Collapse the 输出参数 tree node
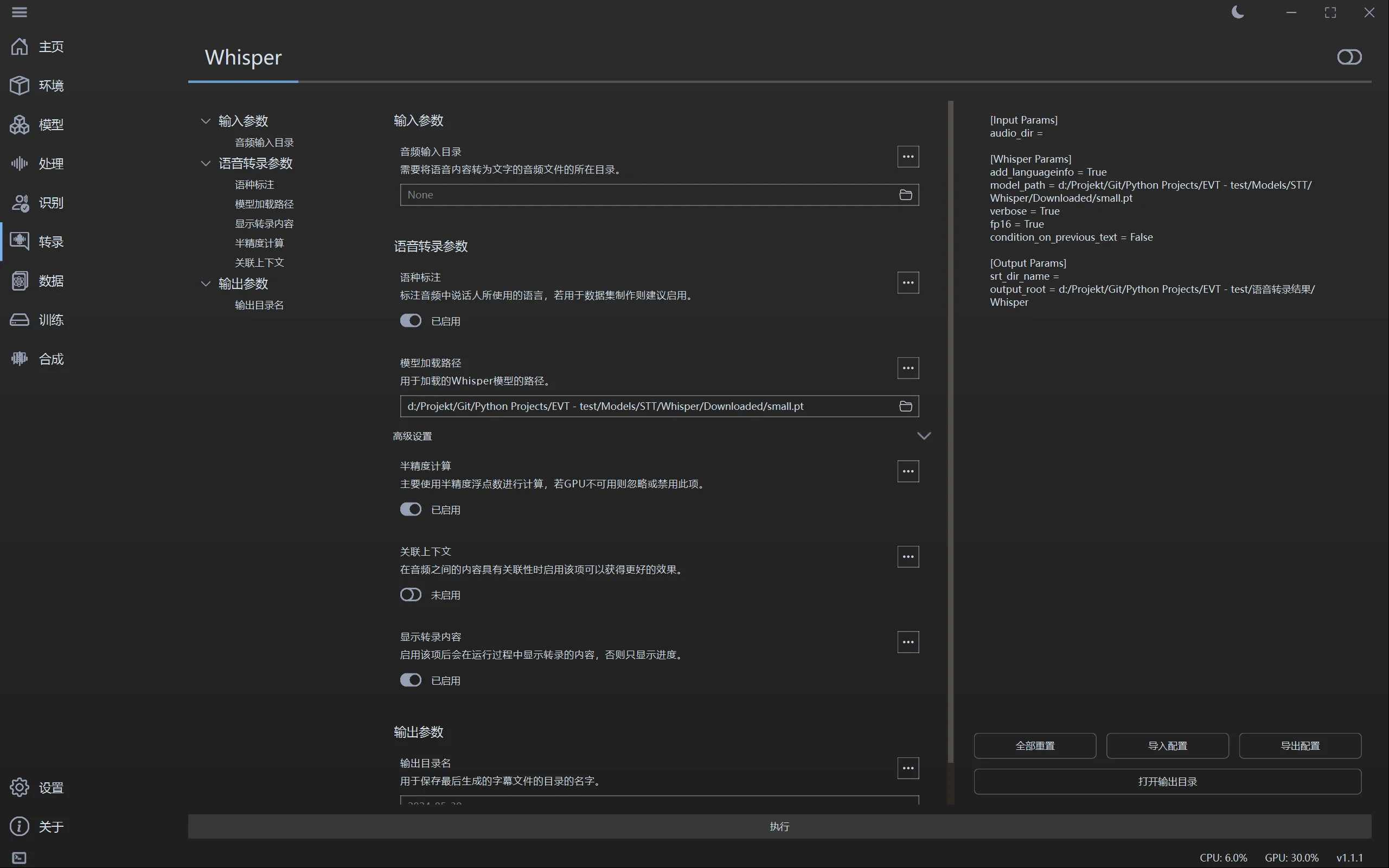This screenshot has width=1389, height=868. (x=206, y=284)
